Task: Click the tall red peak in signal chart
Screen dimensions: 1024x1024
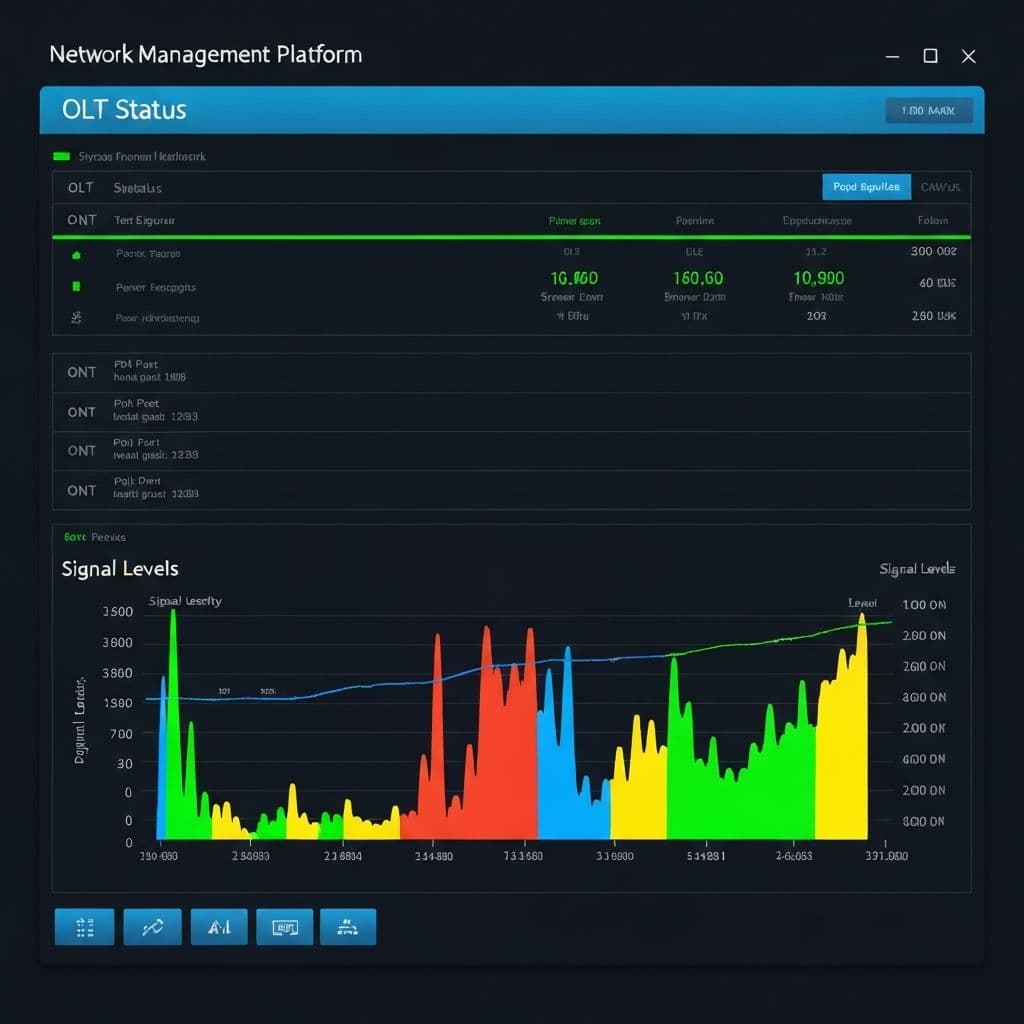Action: tap(487, 680)
